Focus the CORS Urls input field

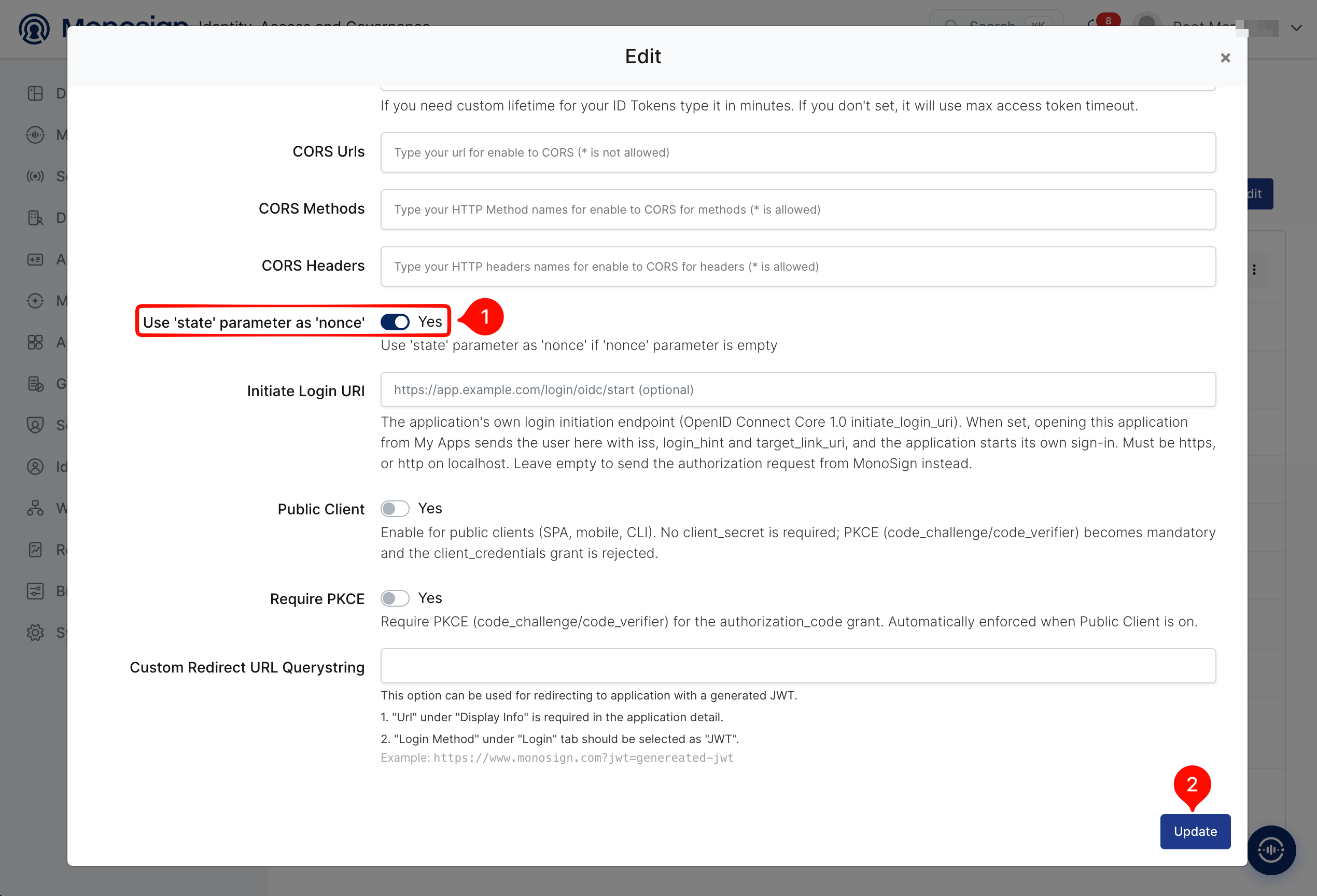click(x=798, y=152)
